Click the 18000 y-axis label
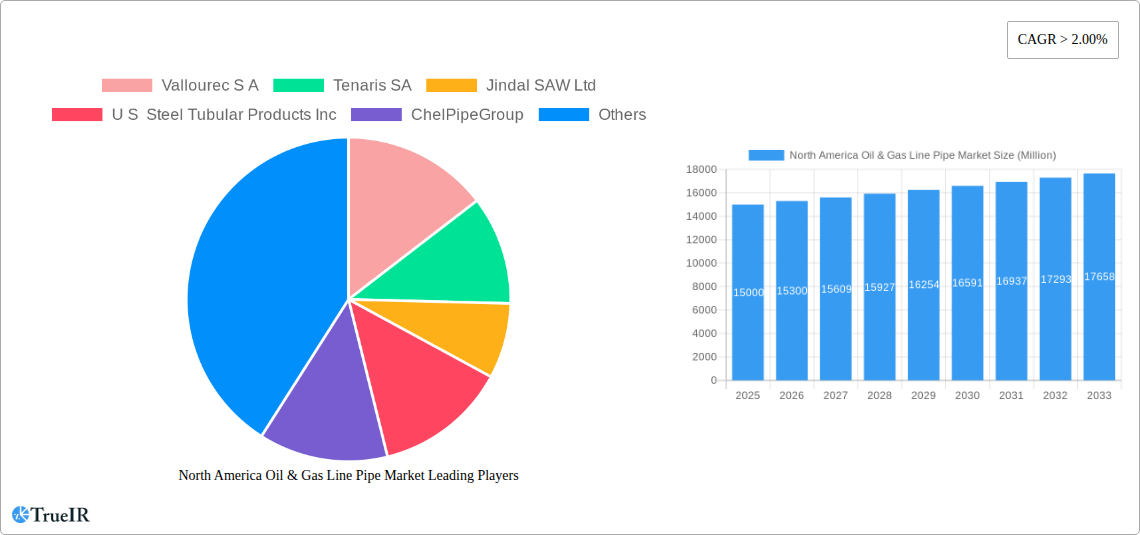This screenshot has height=535, width=1140. [x=702, y=169]
